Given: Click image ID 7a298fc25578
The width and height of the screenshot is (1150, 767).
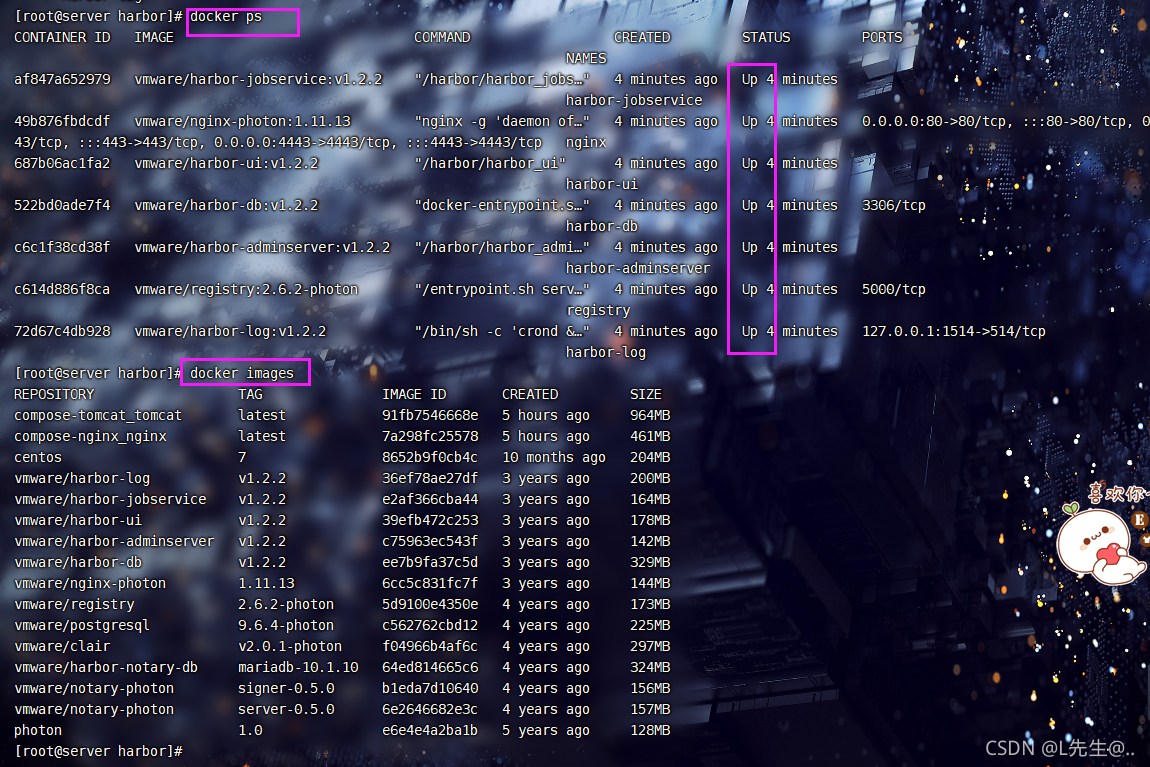Looking at the screenshot, I should point(430,436).
